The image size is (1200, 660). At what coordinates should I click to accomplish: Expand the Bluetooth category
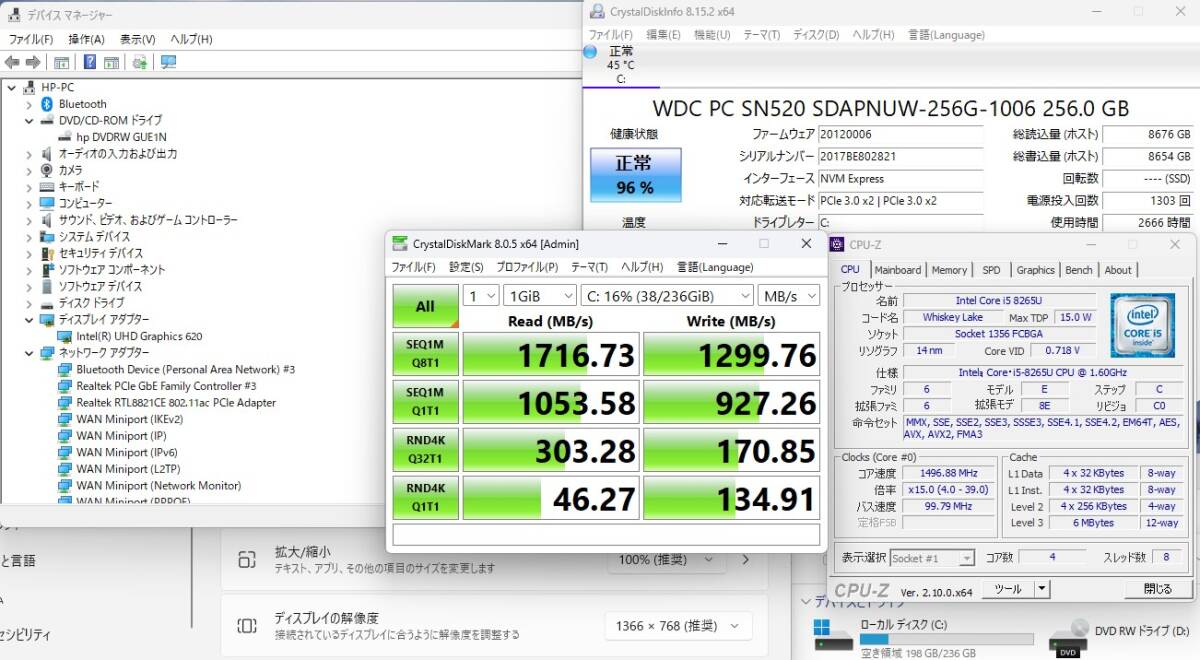coord(28,104)
